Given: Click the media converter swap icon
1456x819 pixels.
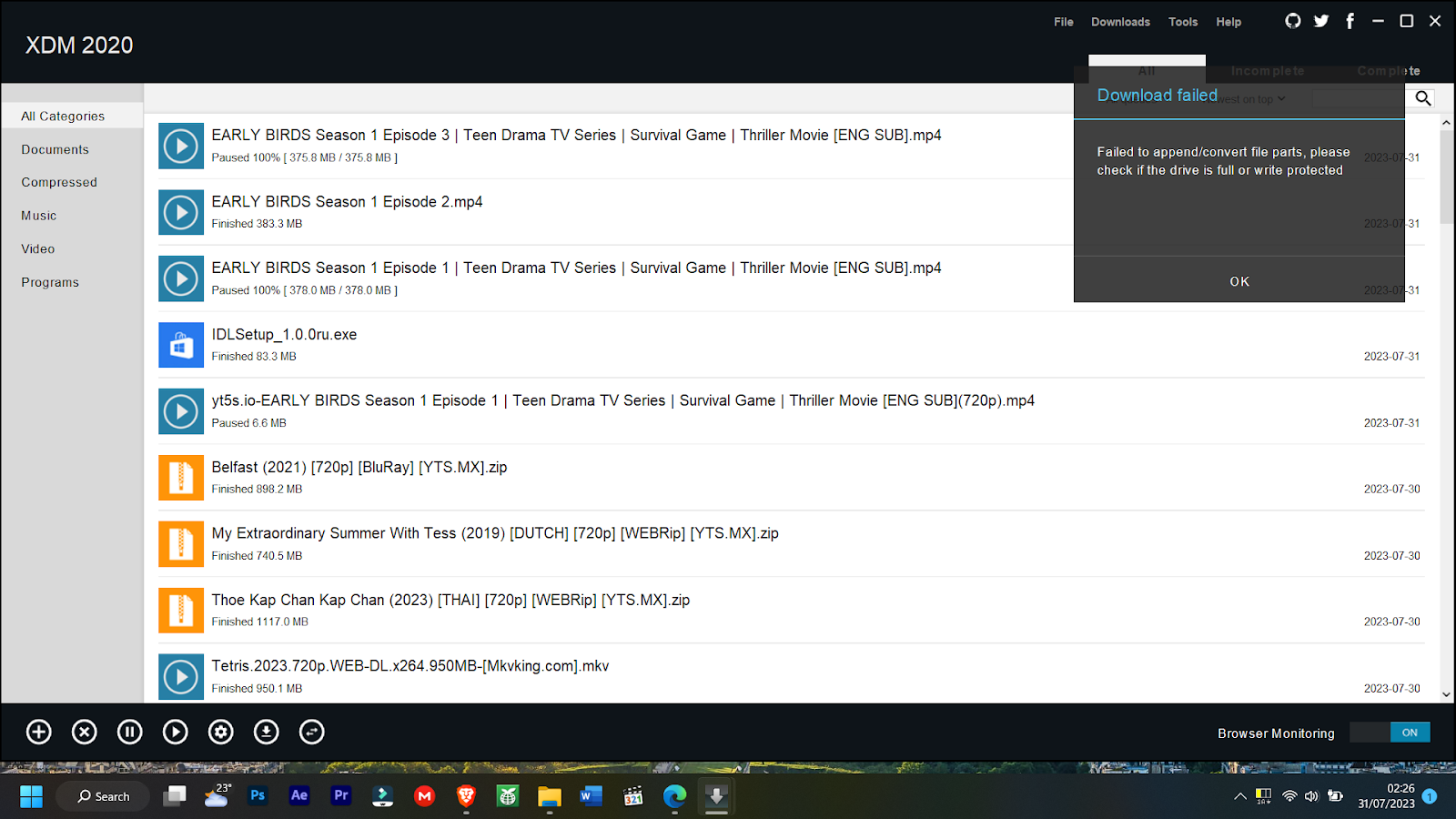Looking at the screenshot, I should pyautogui.click(x=312, y=732).
